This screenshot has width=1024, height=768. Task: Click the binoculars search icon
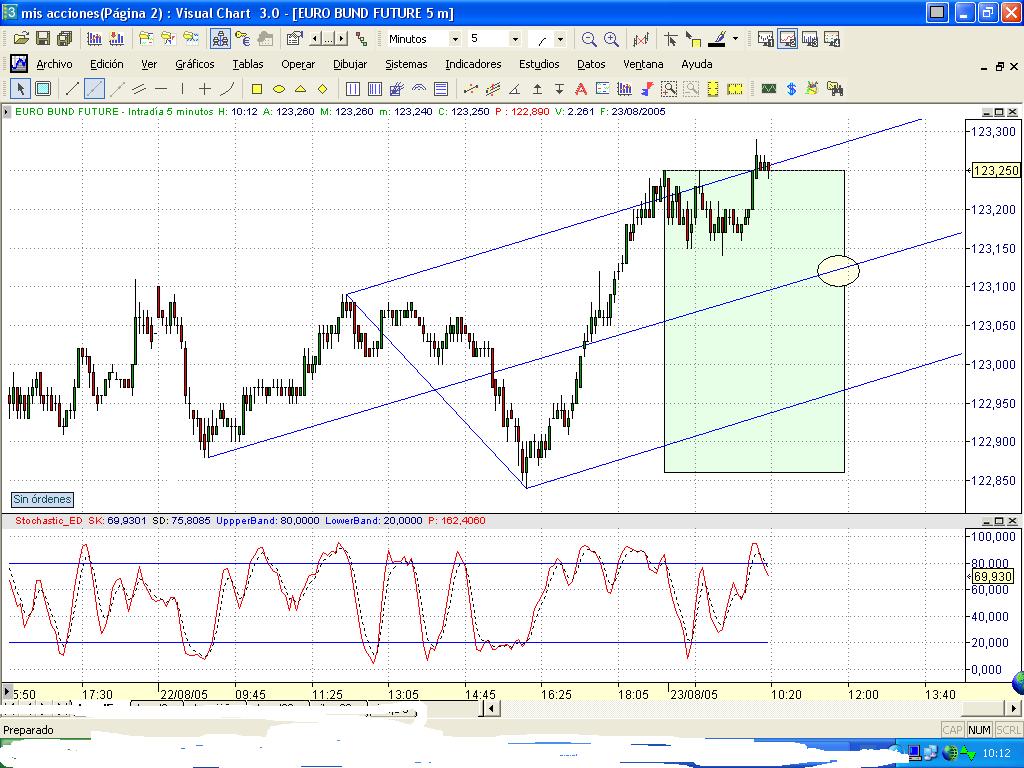click(x=834, y=89)
